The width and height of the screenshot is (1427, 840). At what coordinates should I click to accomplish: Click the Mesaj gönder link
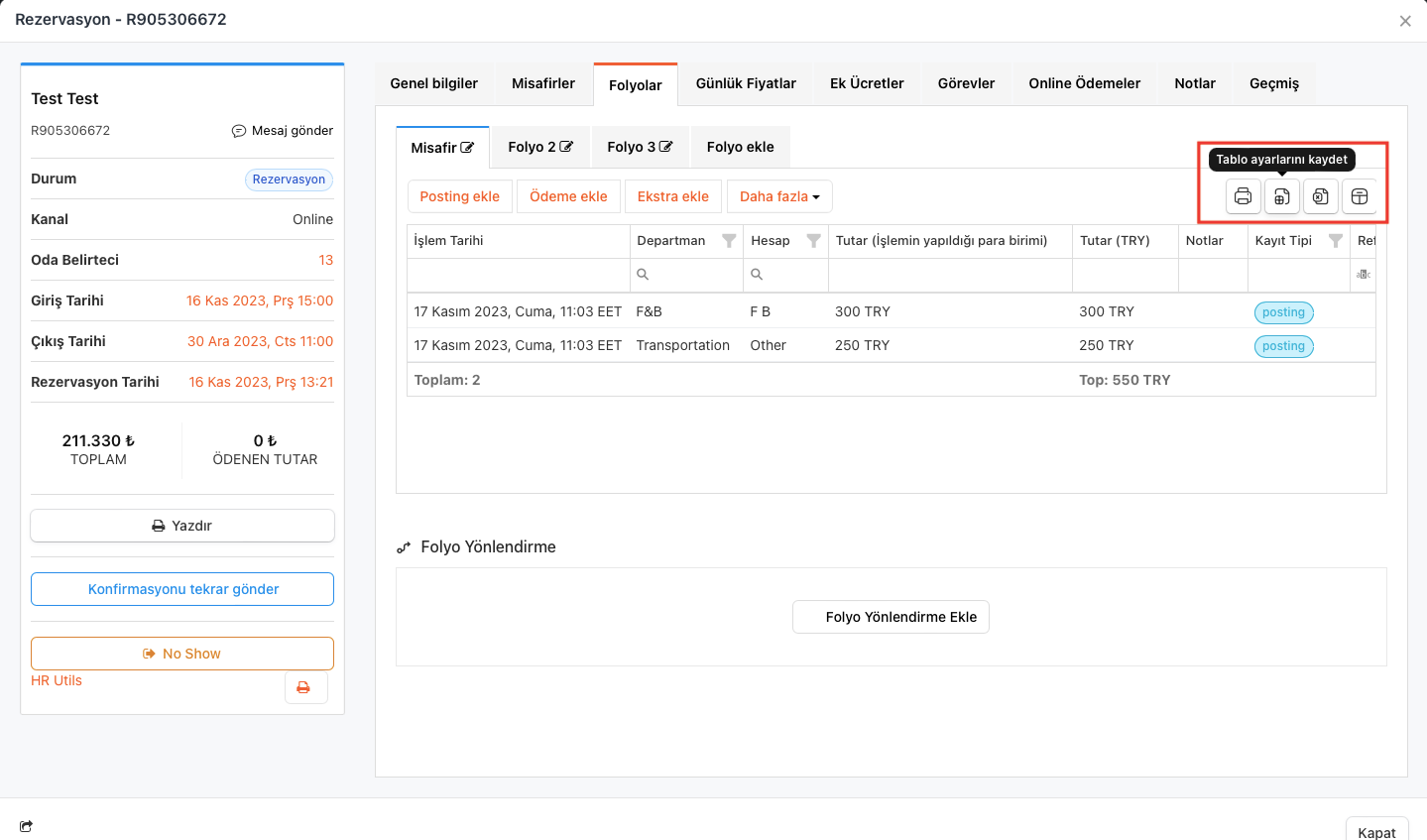click(283, 131)
